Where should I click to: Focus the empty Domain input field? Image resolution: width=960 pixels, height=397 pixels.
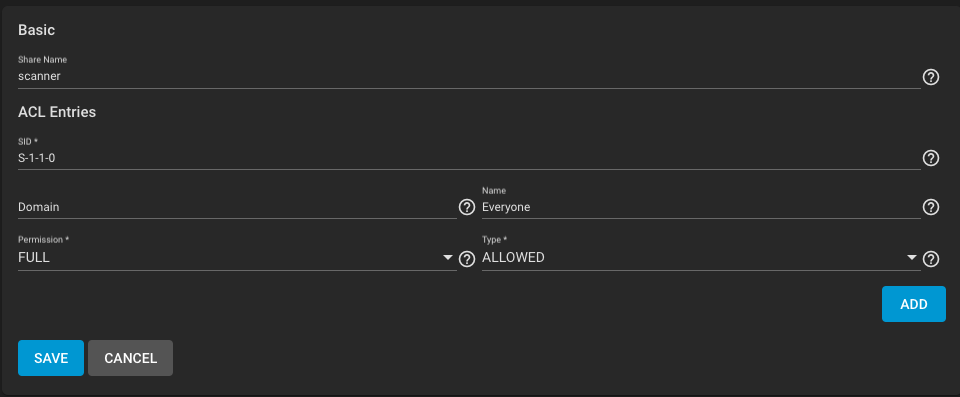tap(237, 207)
